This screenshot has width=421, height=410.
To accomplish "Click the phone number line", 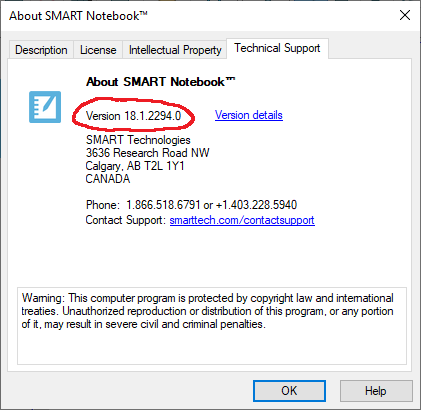I will pos(191,205).
